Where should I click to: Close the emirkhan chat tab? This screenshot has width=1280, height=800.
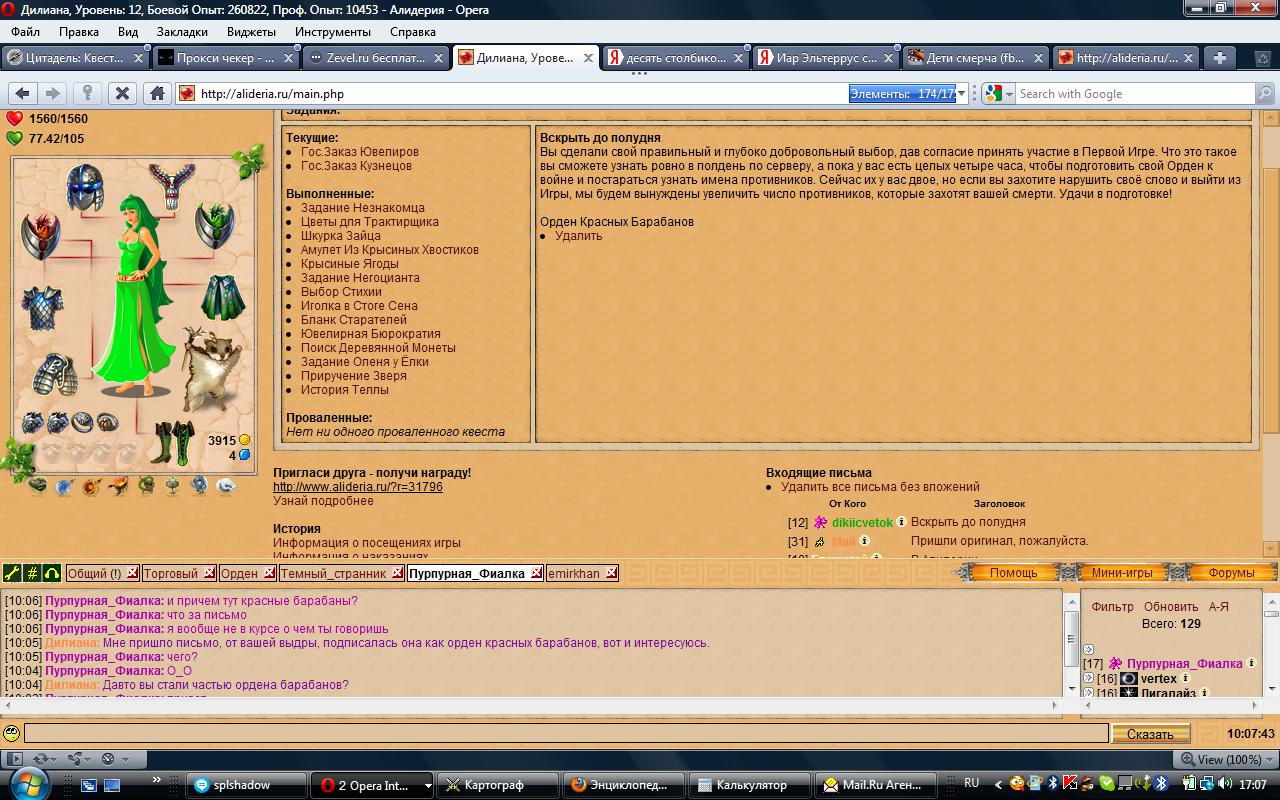[611, 573]
